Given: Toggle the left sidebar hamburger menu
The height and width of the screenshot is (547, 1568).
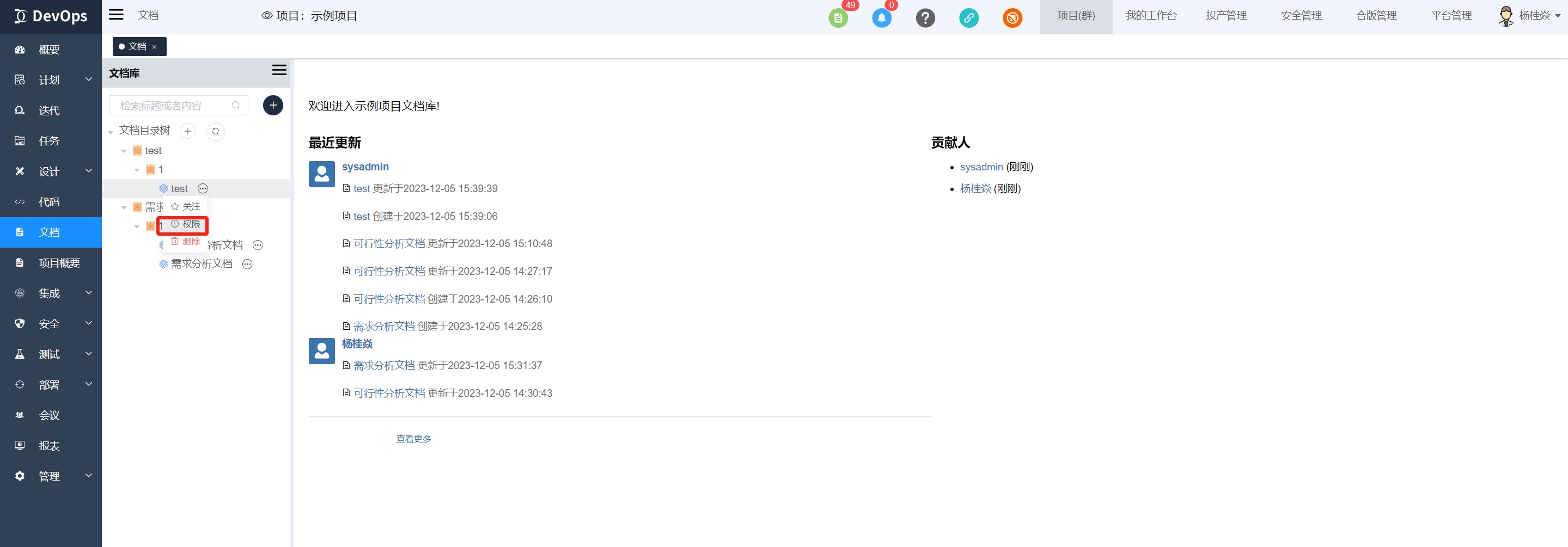Looking at the screenshot, I should 116,15.
